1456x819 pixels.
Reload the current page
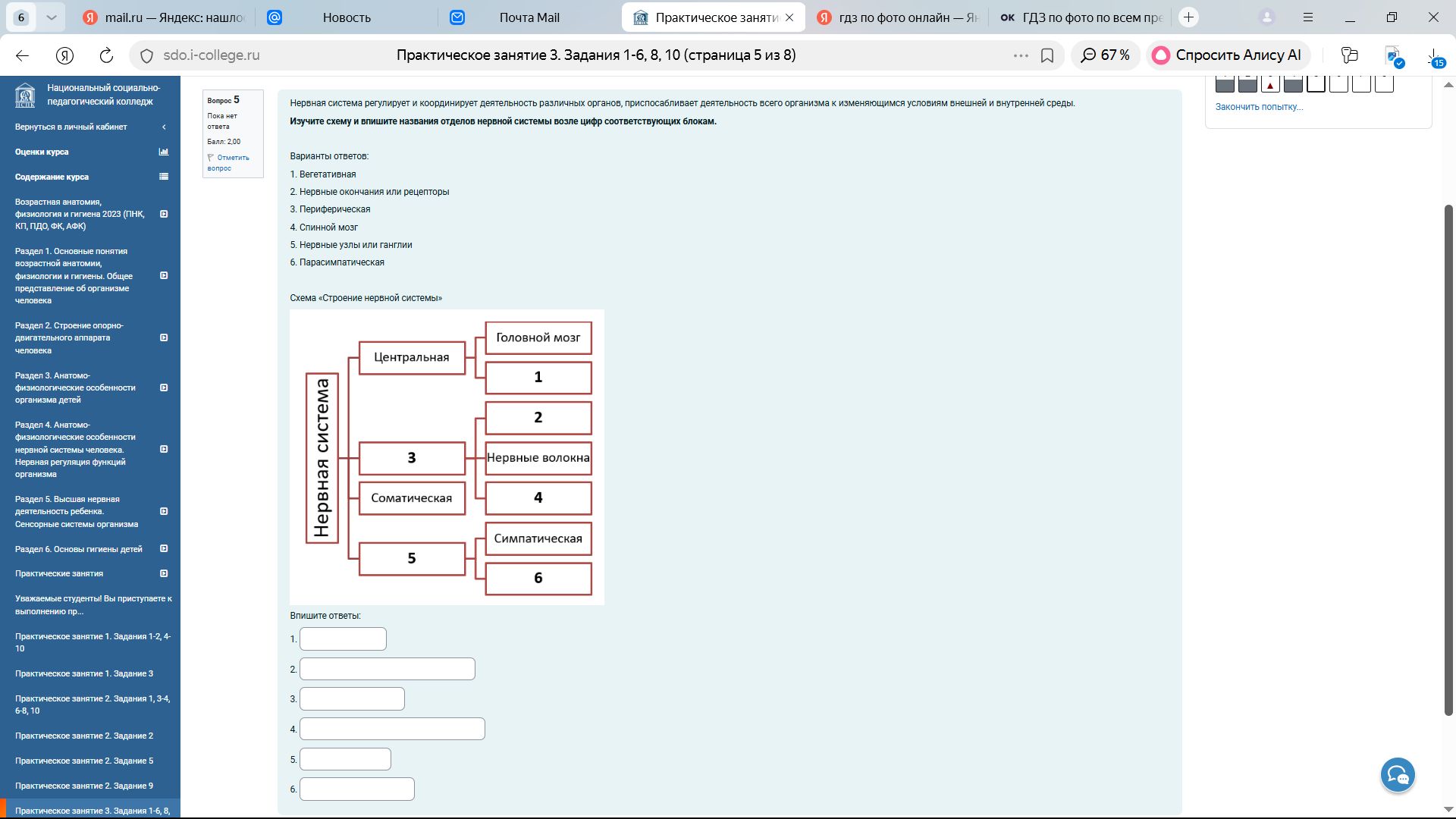[x=107, y=55]
